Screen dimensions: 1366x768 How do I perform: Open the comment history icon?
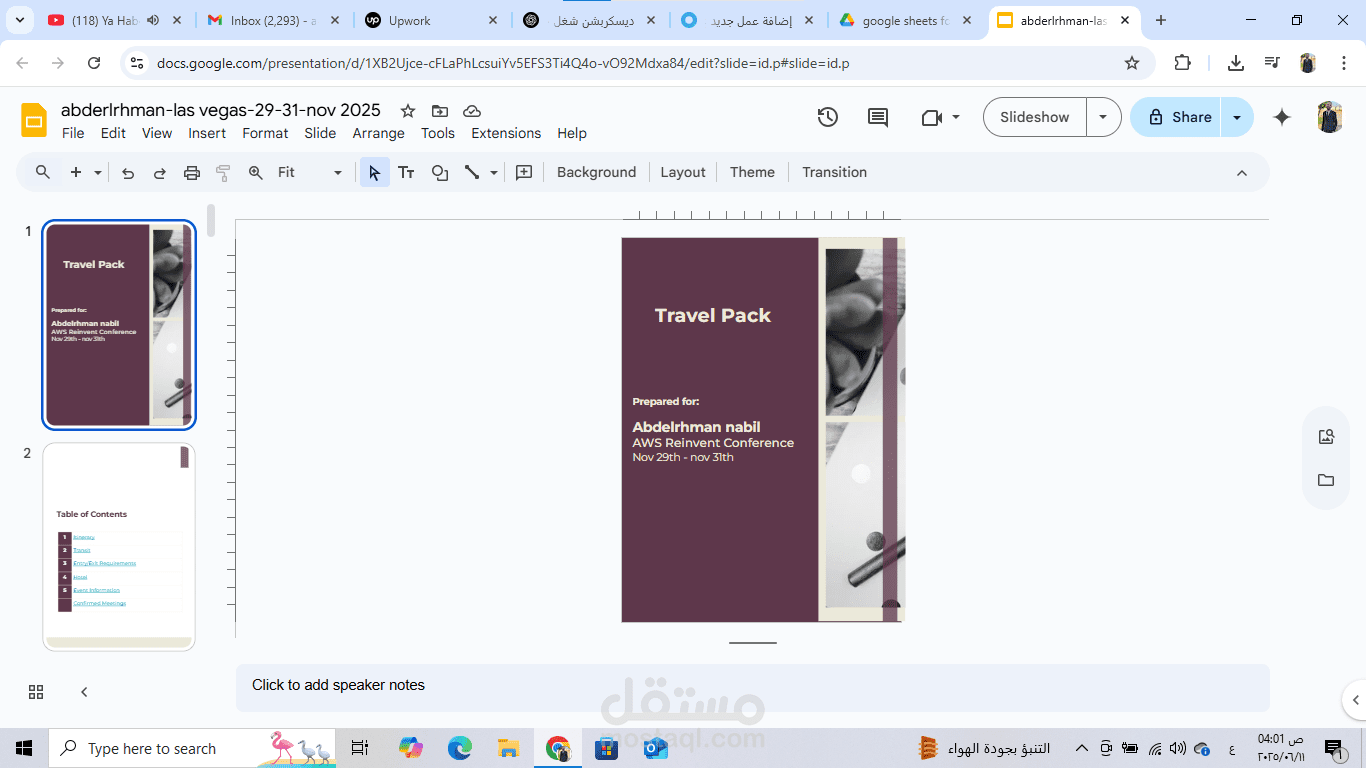click(x=878, y=117)
